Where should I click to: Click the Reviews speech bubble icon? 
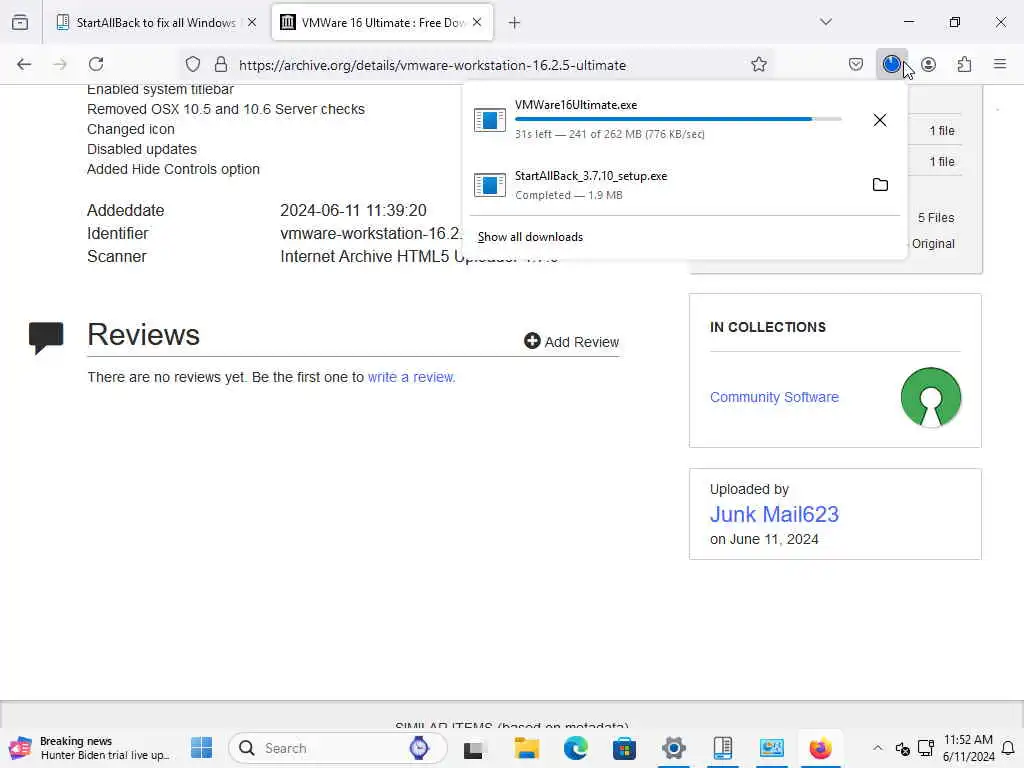point(46,338)
